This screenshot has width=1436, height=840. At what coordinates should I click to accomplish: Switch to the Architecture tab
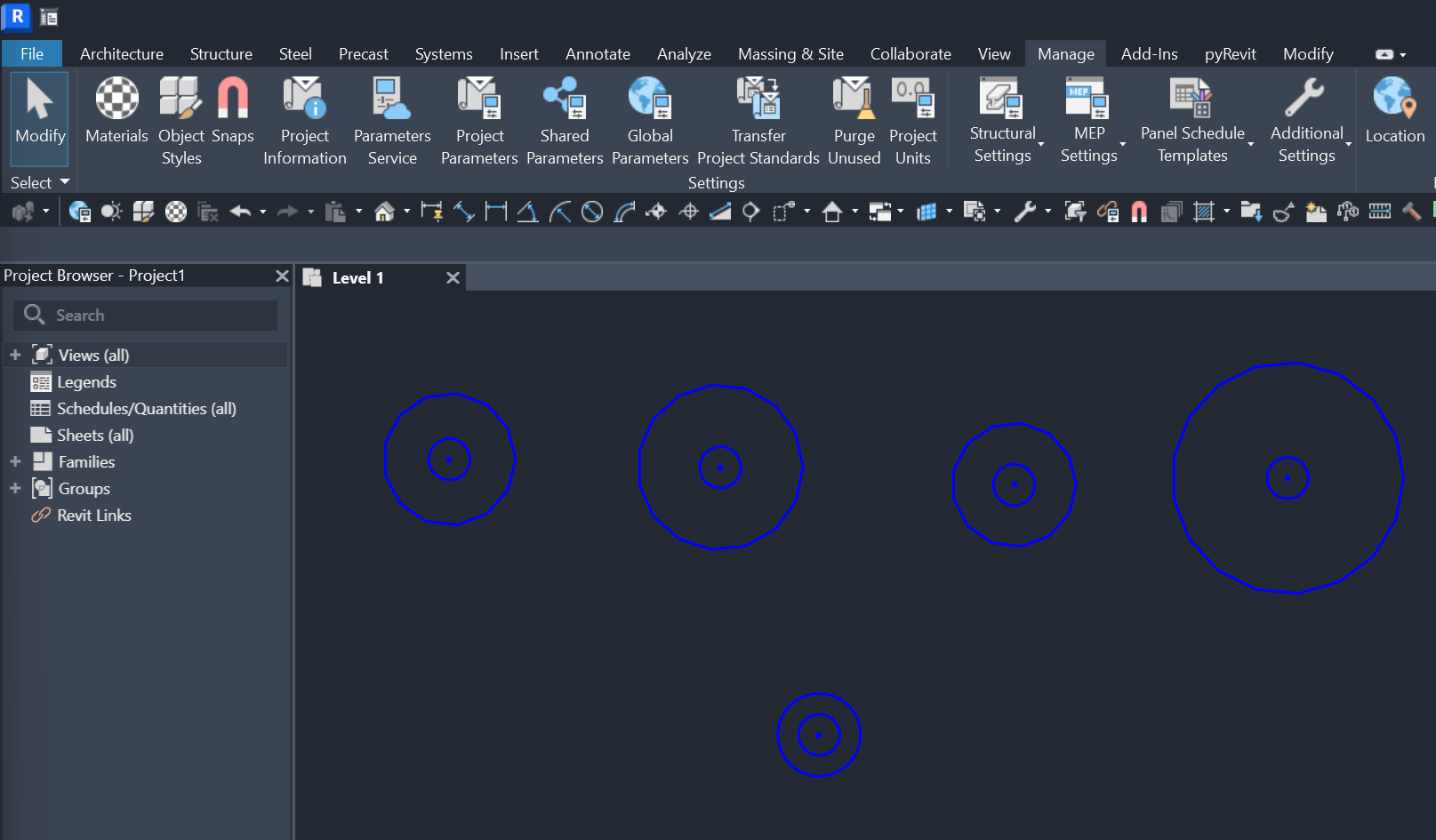point(122,54)
